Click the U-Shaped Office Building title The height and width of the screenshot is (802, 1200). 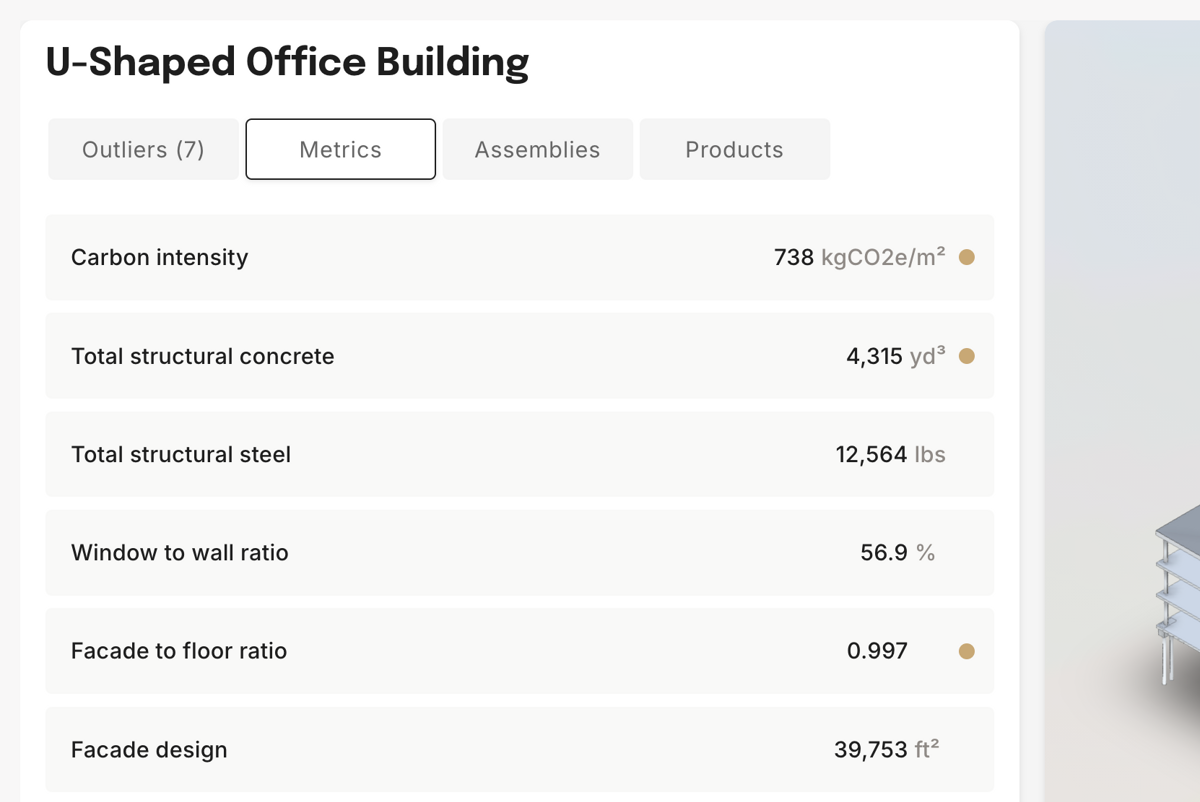click(x=287, y=62)
